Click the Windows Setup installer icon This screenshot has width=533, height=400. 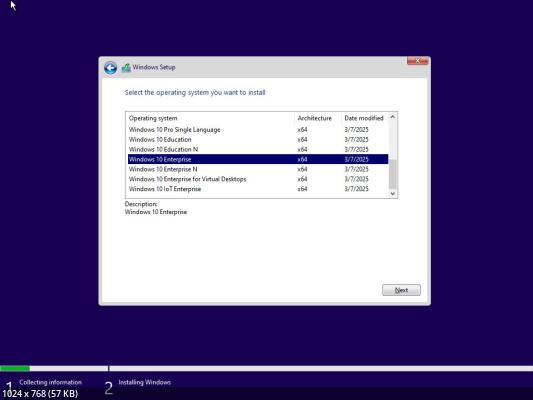click(x=126, y=68)
